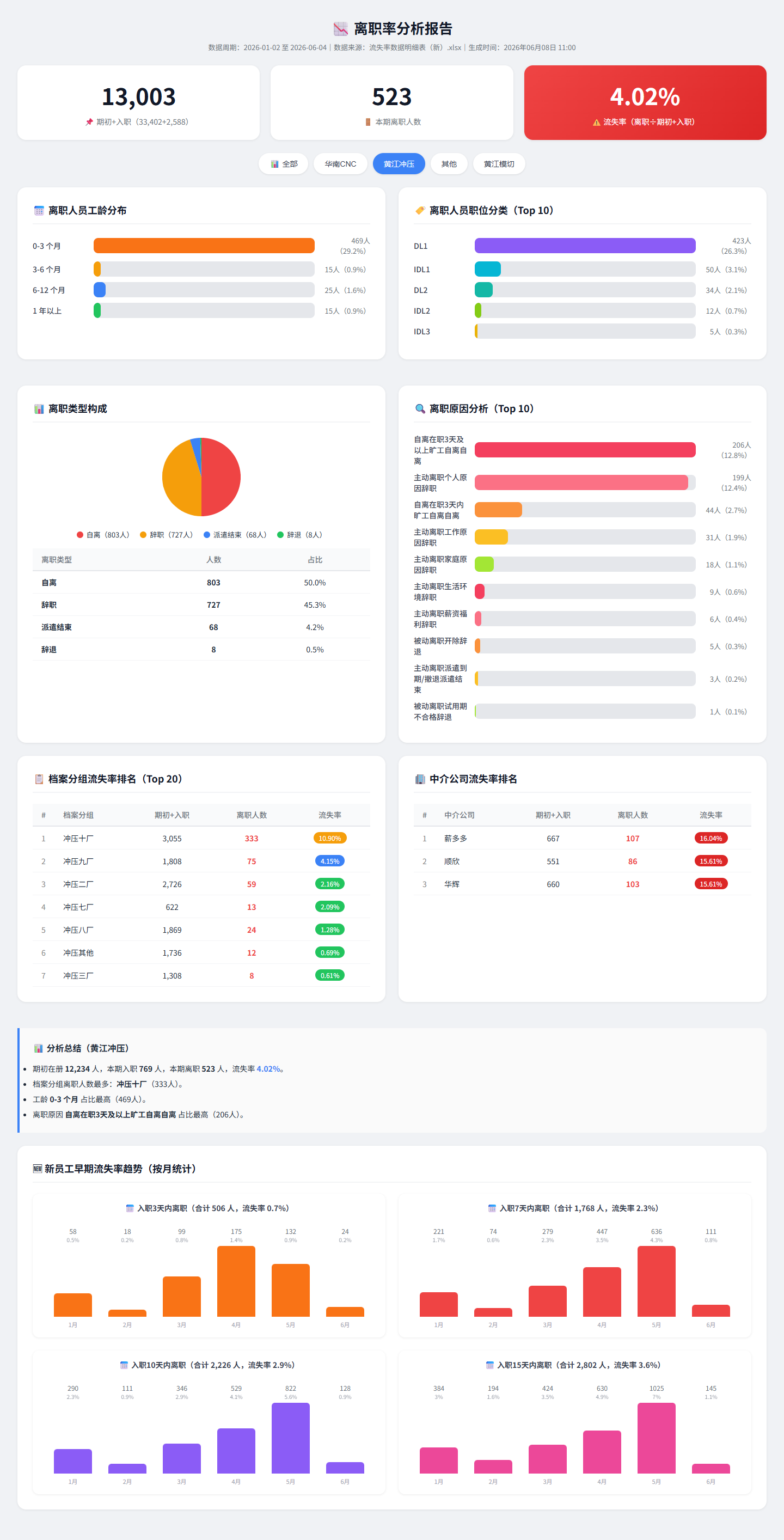Click the 2.16% badge for 冲压二厂
The width and height of the screenshot is (784, 1540).
(x=330, y=884)
